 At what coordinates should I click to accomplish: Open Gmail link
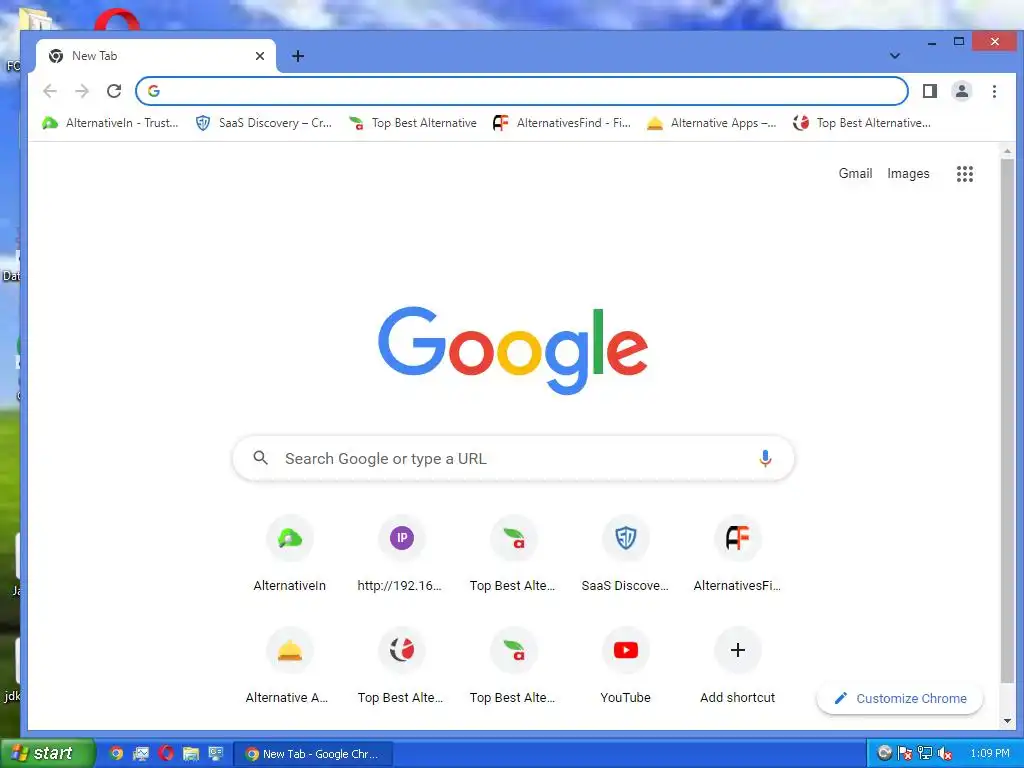coord(856,174)
